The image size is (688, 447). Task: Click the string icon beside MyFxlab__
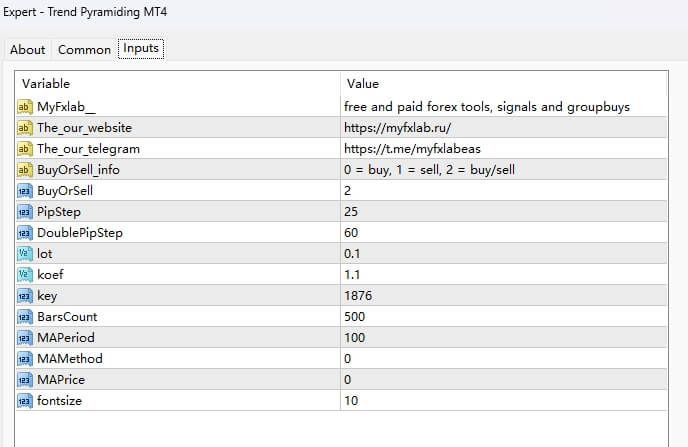point(24,107)
